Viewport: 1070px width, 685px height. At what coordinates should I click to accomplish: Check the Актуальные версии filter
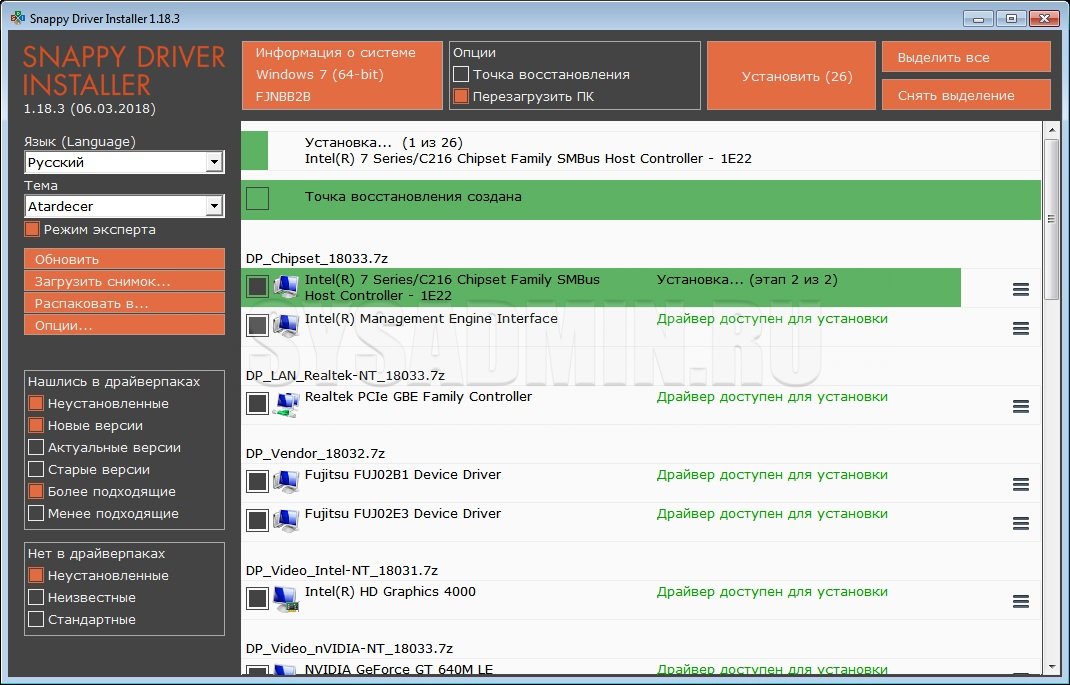click(36, 448)
